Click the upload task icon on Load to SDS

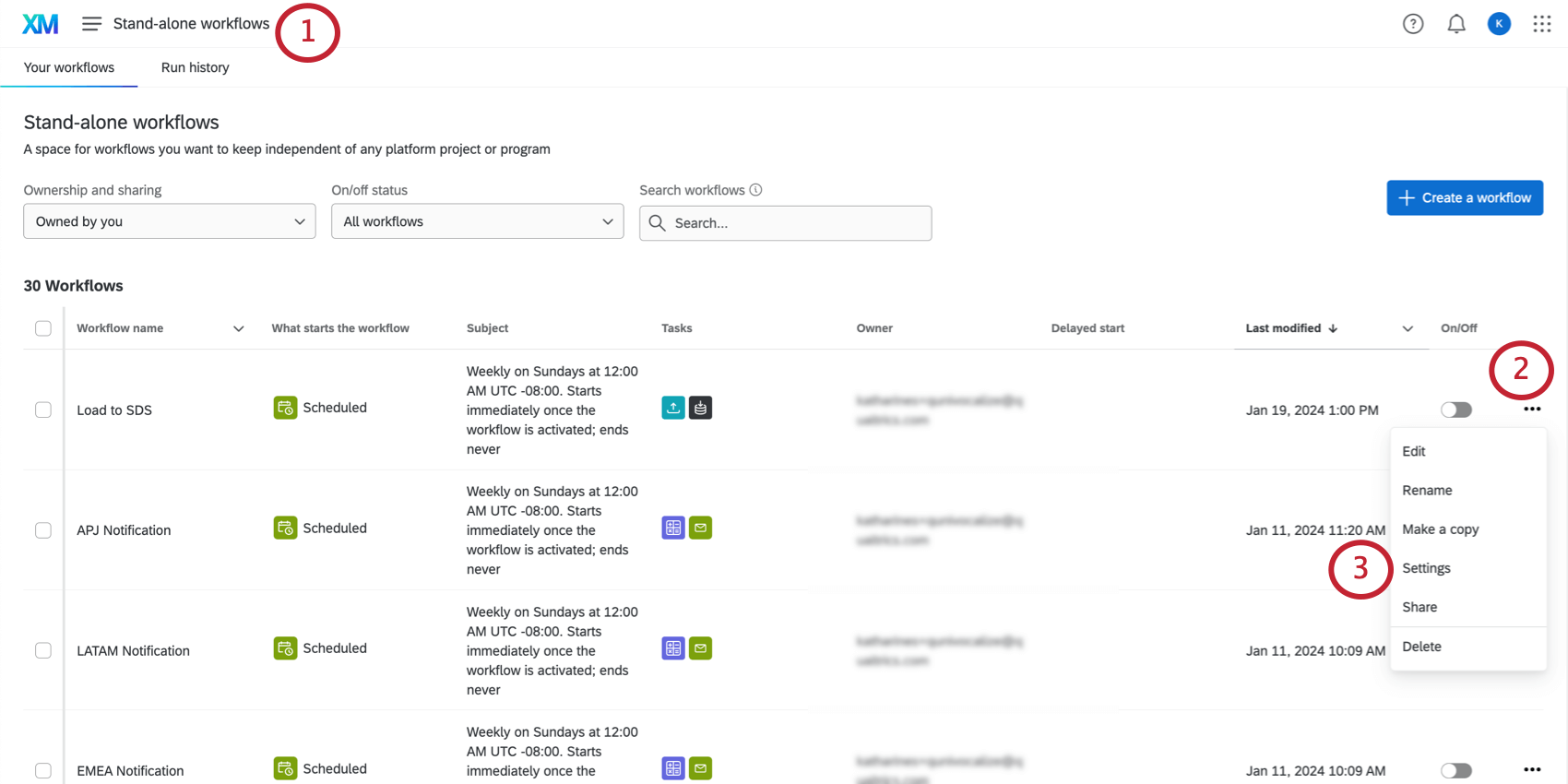tap(672, 407)
